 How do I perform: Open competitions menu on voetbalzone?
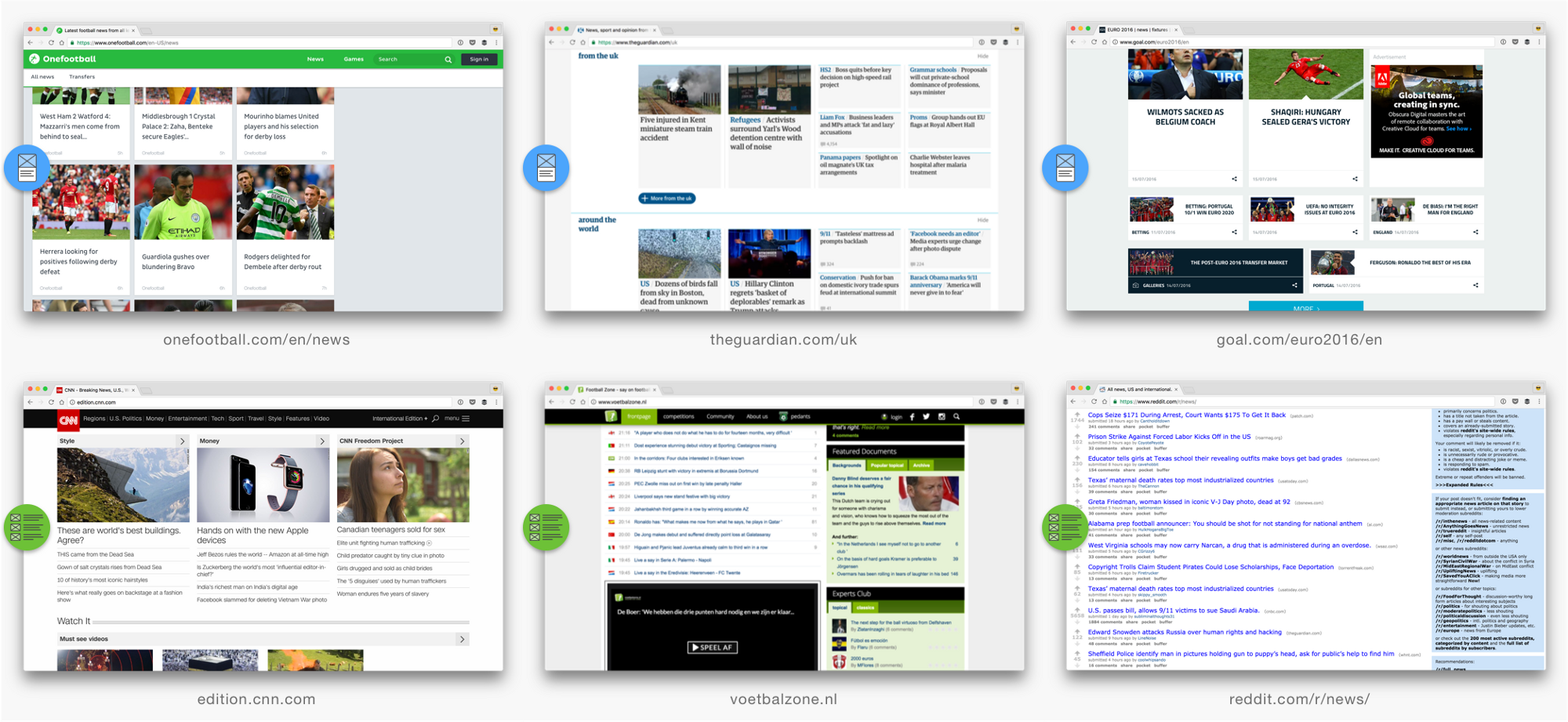(x=678, y=417)
